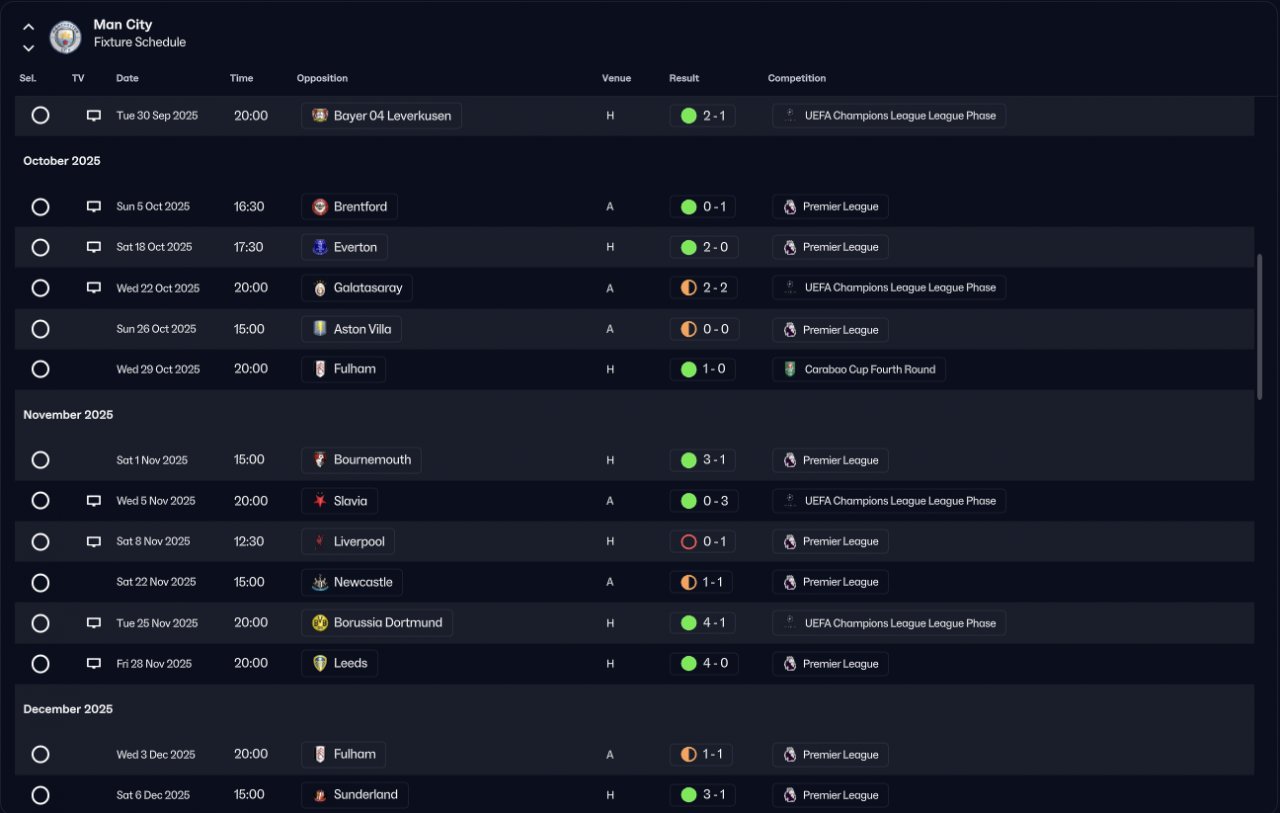Click the TV icon for Liverpool fixture
1280x813 pixels.
point(94,542)
